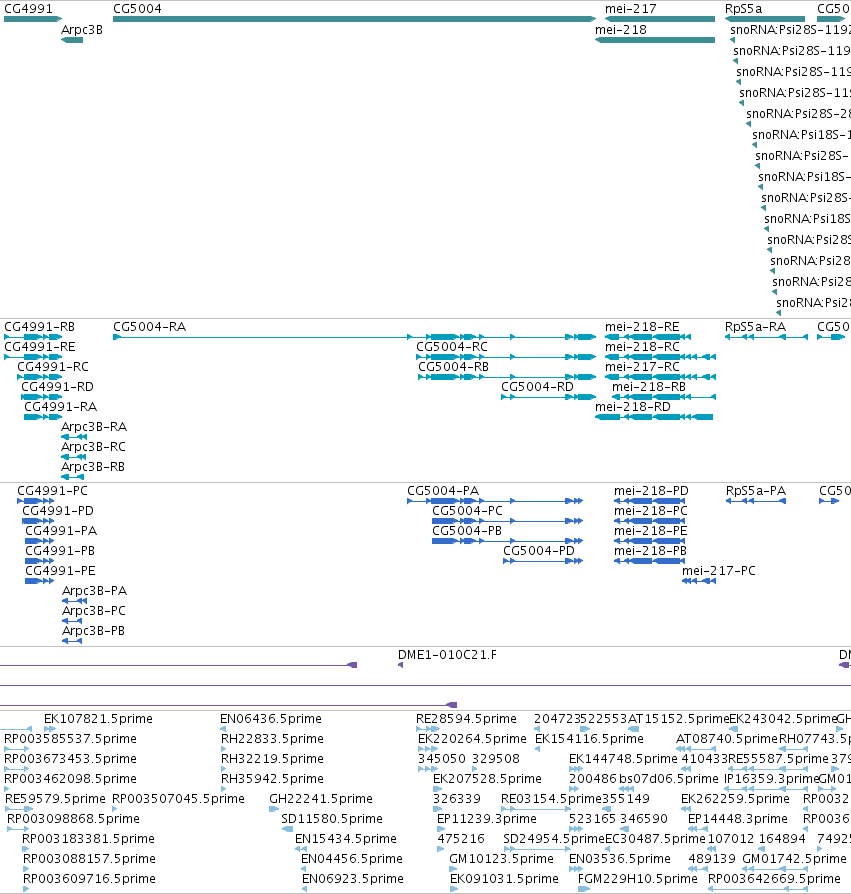Click transcript Arpc3B-RC
This screenshot has width=851, height=894.
93,446
